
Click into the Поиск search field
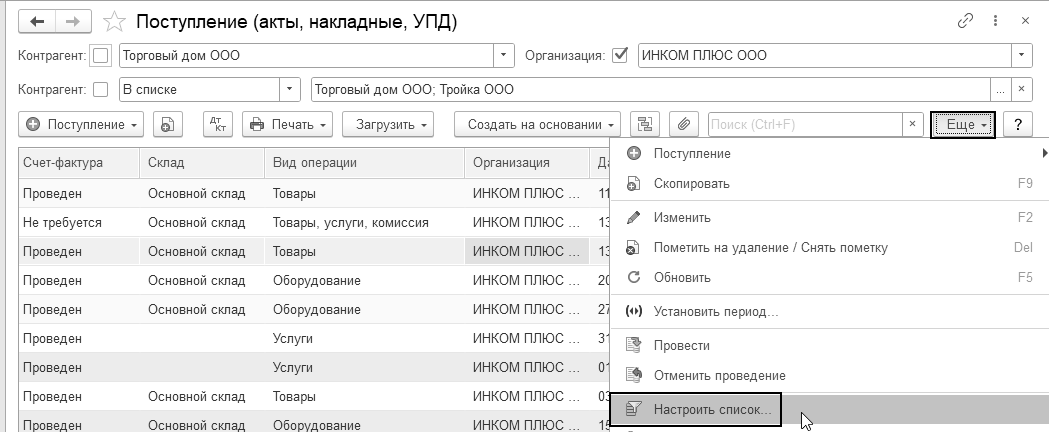pos(805,124)
